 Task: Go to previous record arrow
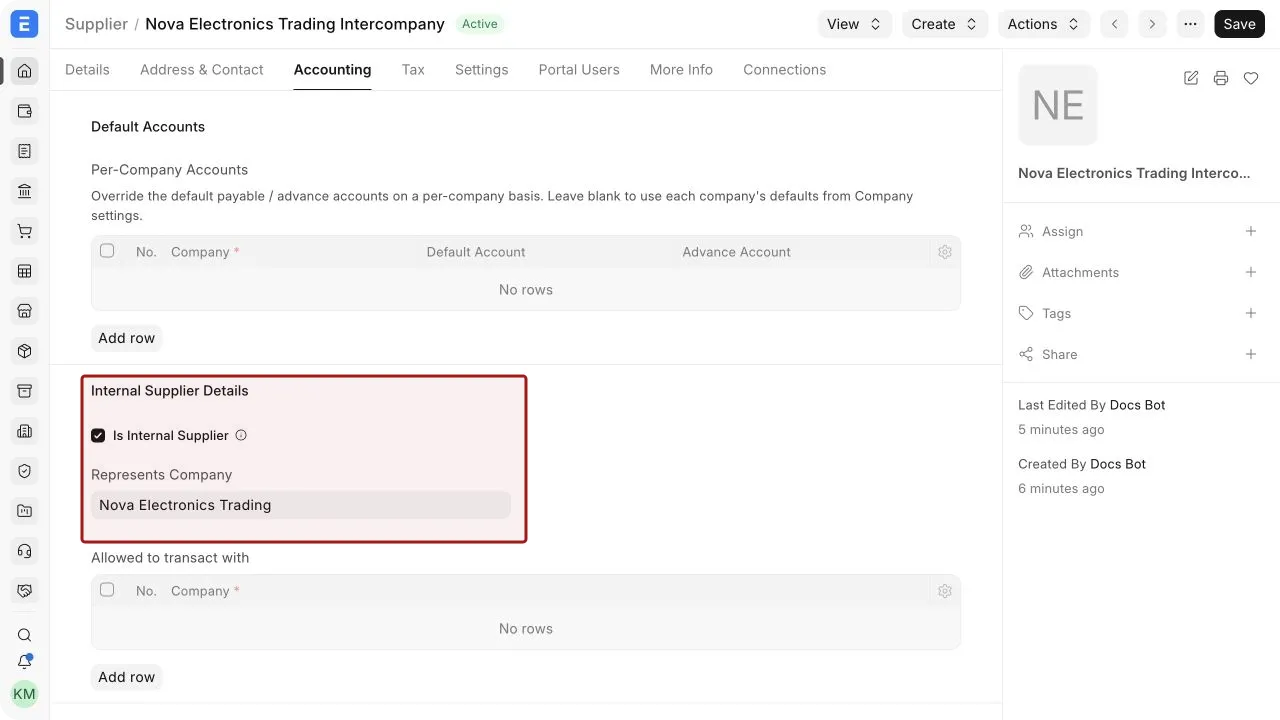1114,24
